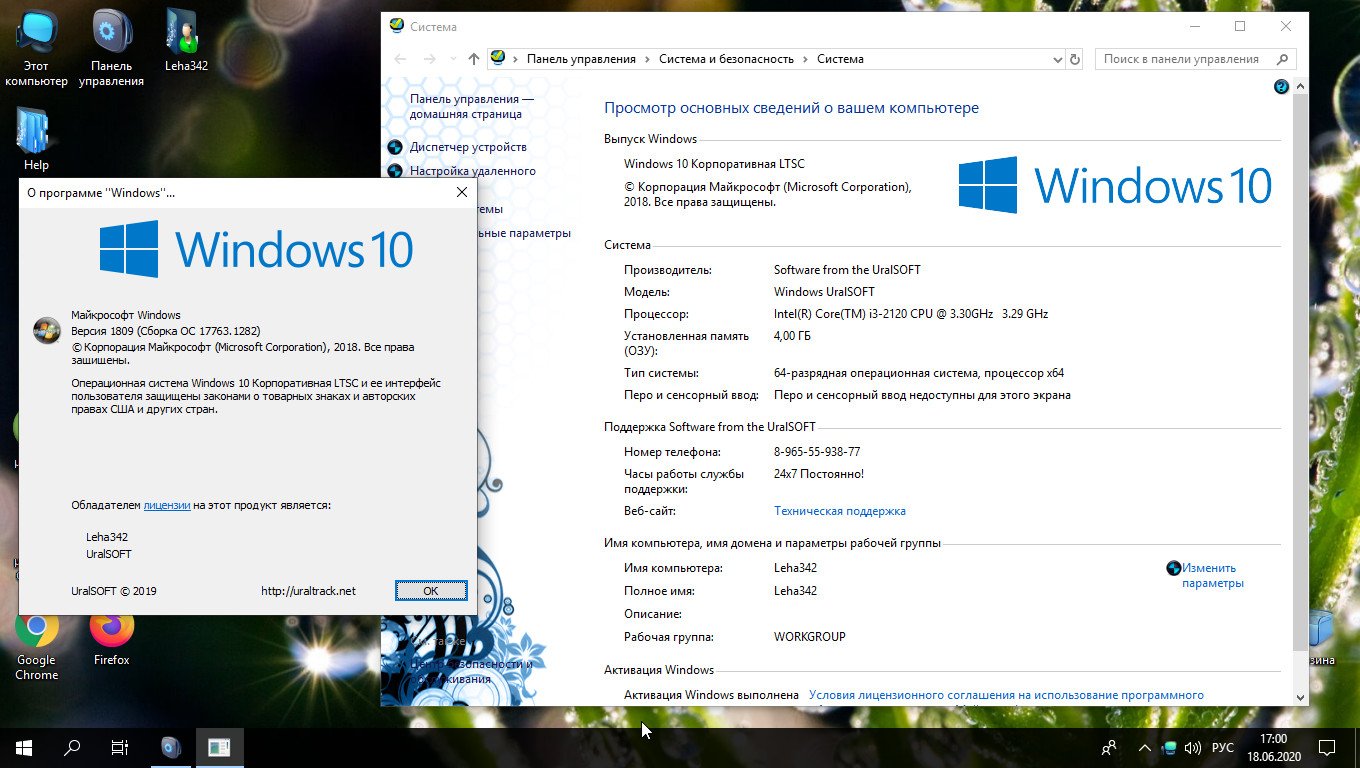
Task: Click Windows 10 Корпоративная LTSC edition text
Action: (x=714, y=164)
